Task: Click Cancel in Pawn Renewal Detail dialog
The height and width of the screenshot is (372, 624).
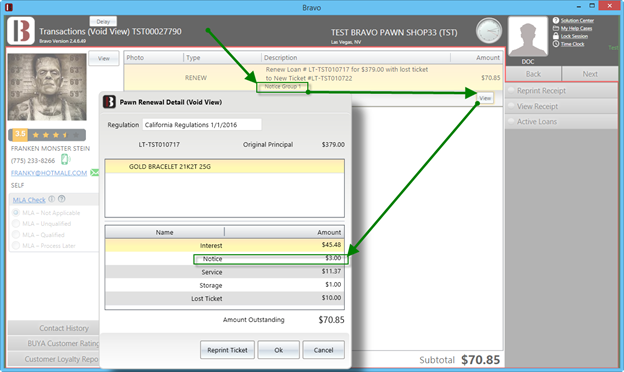Action: pyautogui.click(x=323, y=350)
